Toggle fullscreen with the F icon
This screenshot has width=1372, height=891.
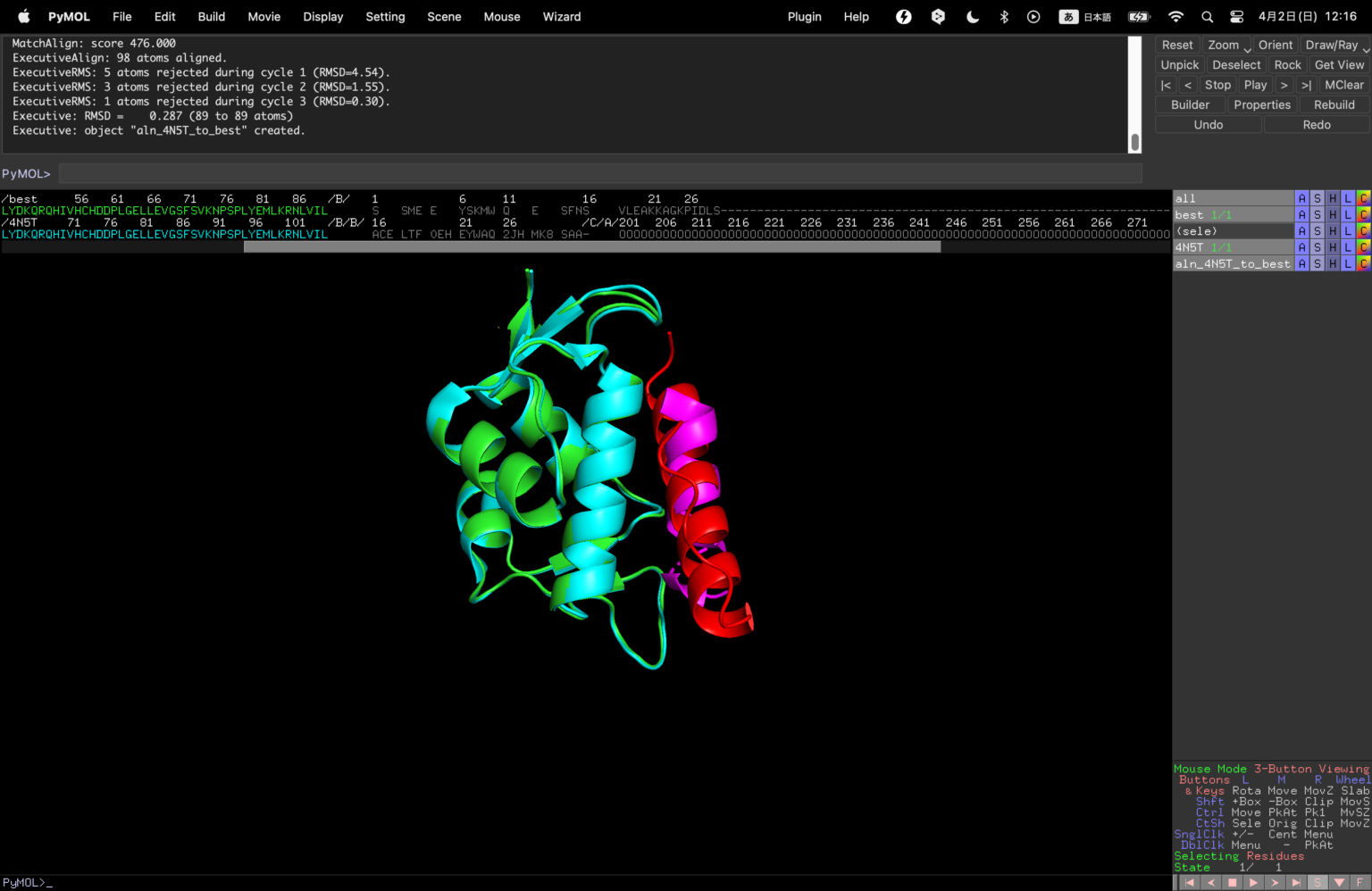(1360, 882)
